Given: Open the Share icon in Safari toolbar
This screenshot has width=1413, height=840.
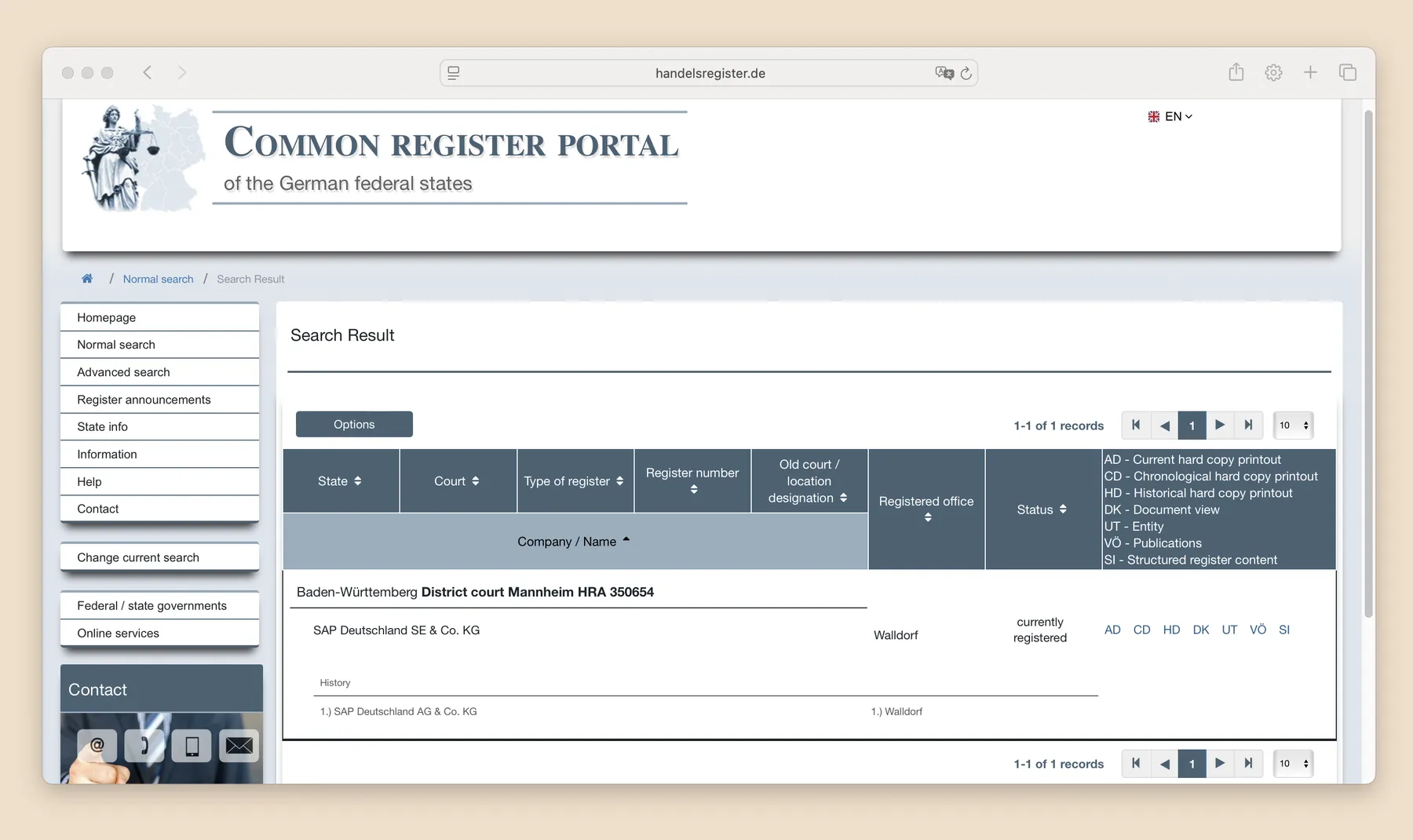Looking at the screenshot, I should [1236, 72].
